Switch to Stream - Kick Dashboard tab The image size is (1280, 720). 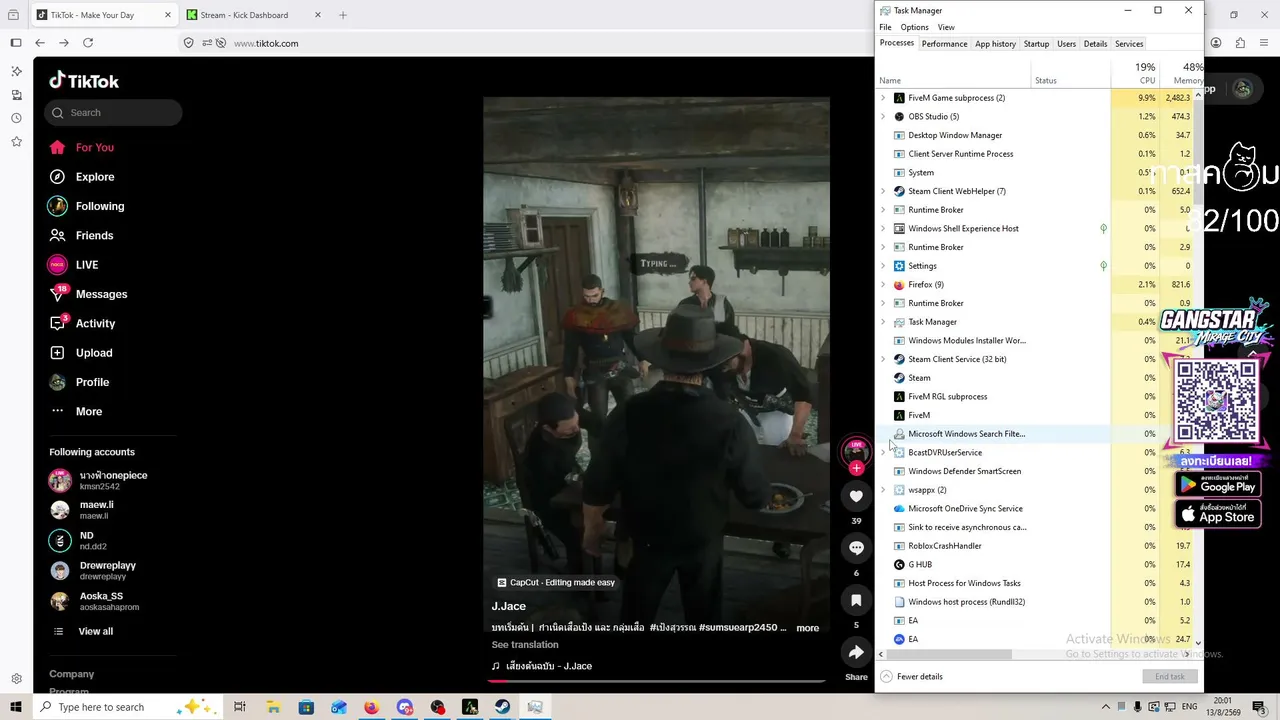point(254,15)
